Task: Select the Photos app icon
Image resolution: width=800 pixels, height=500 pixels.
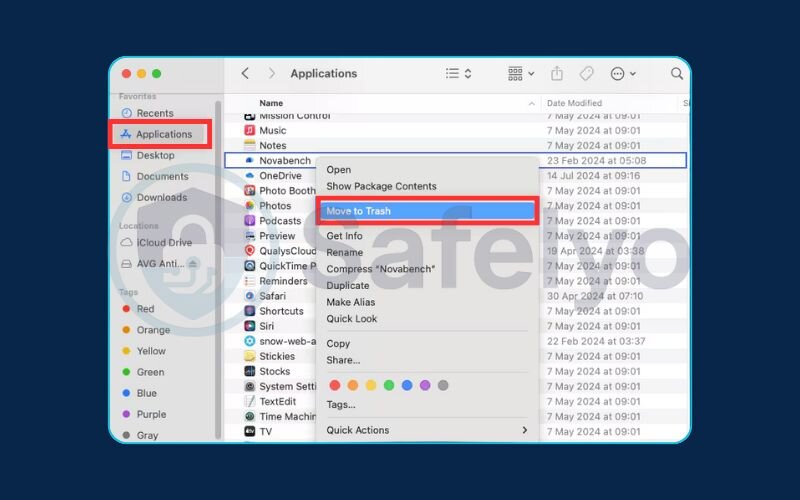Action: [249, 206]
